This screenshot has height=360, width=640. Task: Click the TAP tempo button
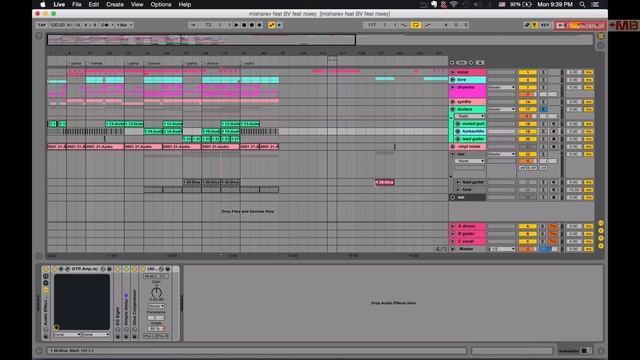42,25
